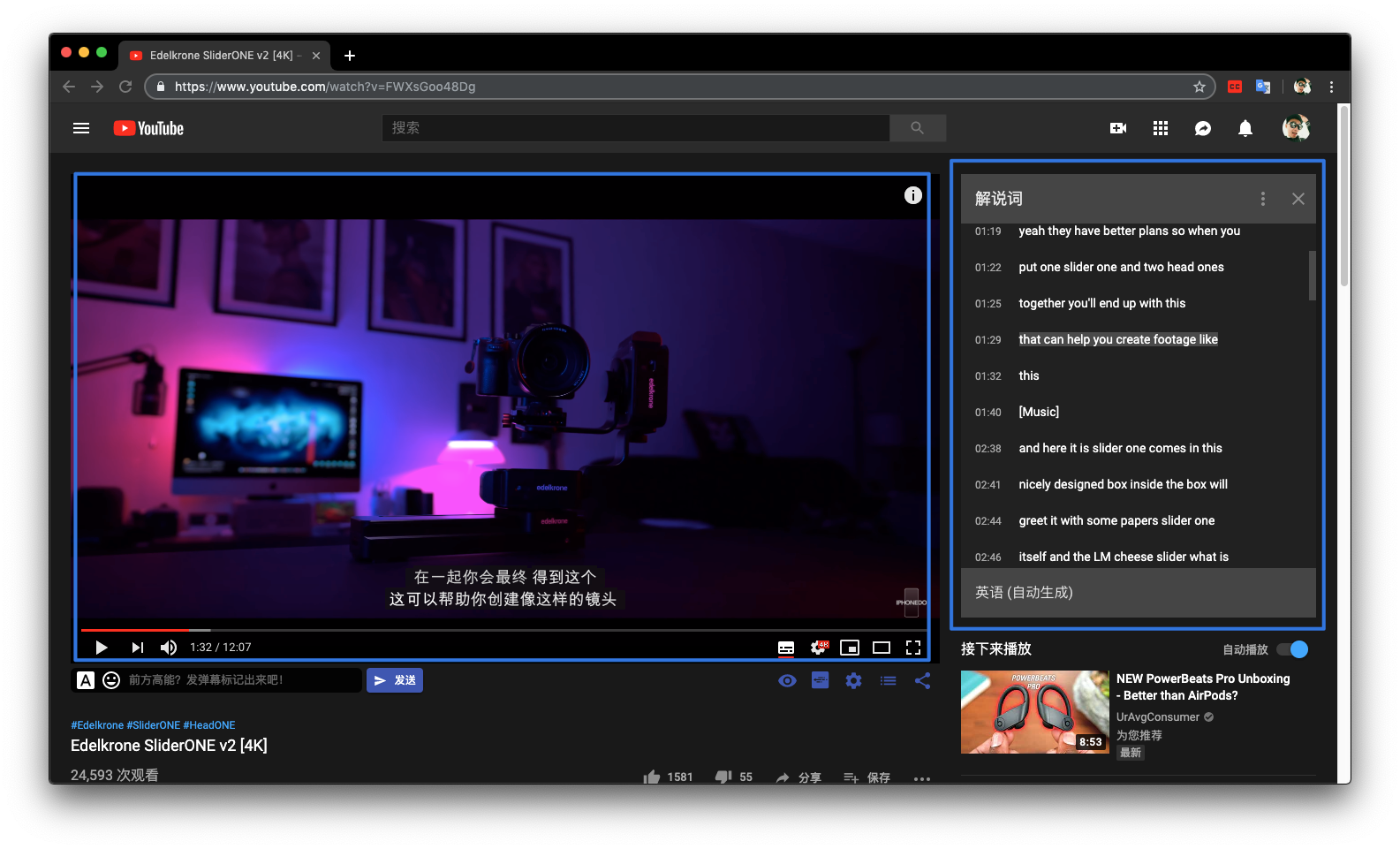Mute the video volume
This screenshot has width=1400, height=849.
pyautogui.click(x=169, y=648)
